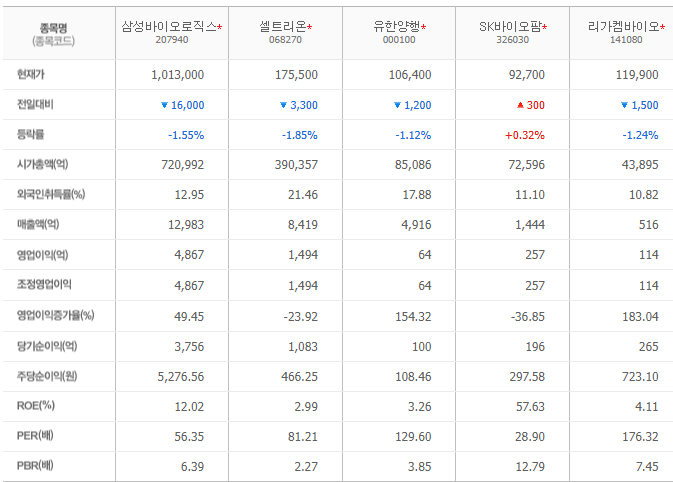Screen dimensions: 673x482
Task: Select revenue value 4,916
Action: point(416,225)
